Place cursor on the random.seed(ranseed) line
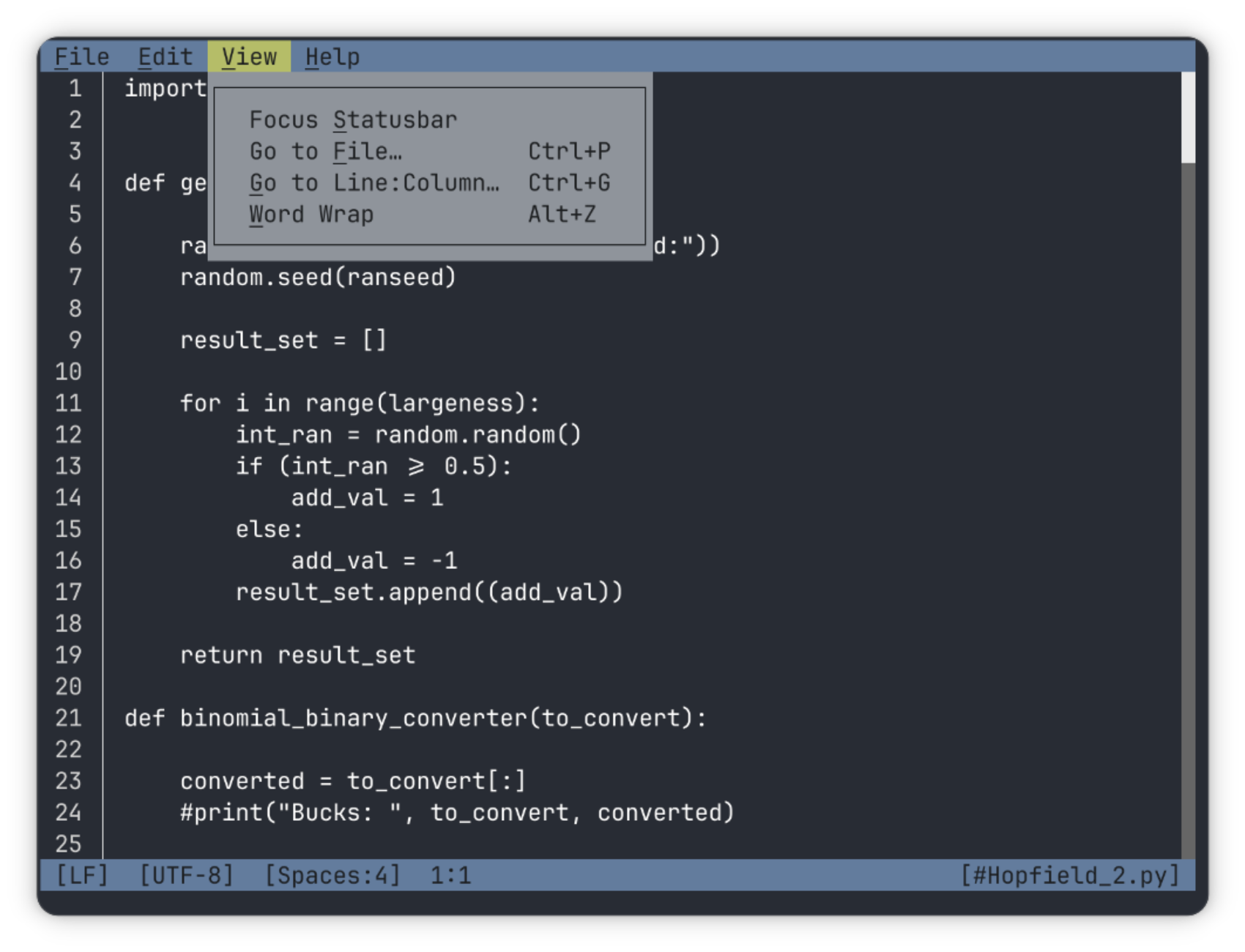The height and width of the screenshot is (952, 1245). (x=319, y=278)
